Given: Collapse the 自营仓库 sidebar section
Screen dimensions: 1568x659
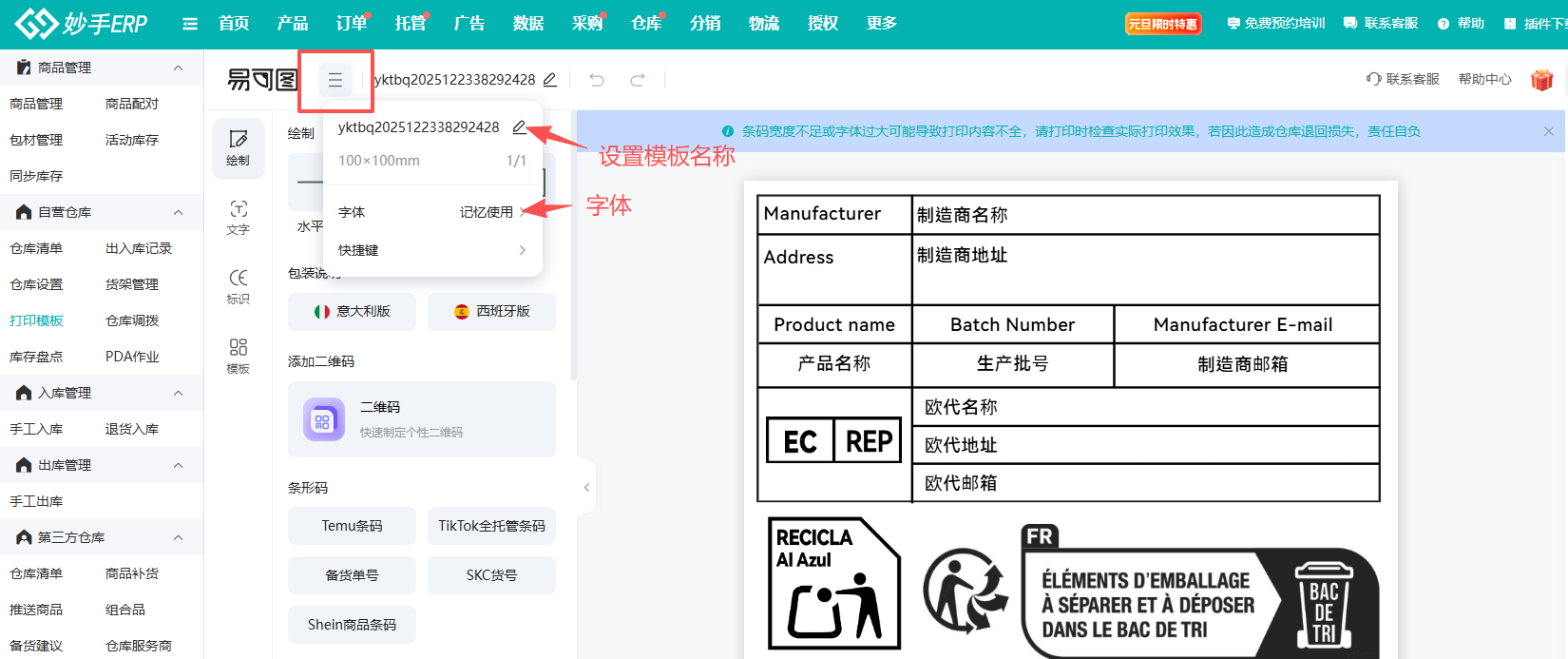Looking at the screenshot, I should click(178, 212).
